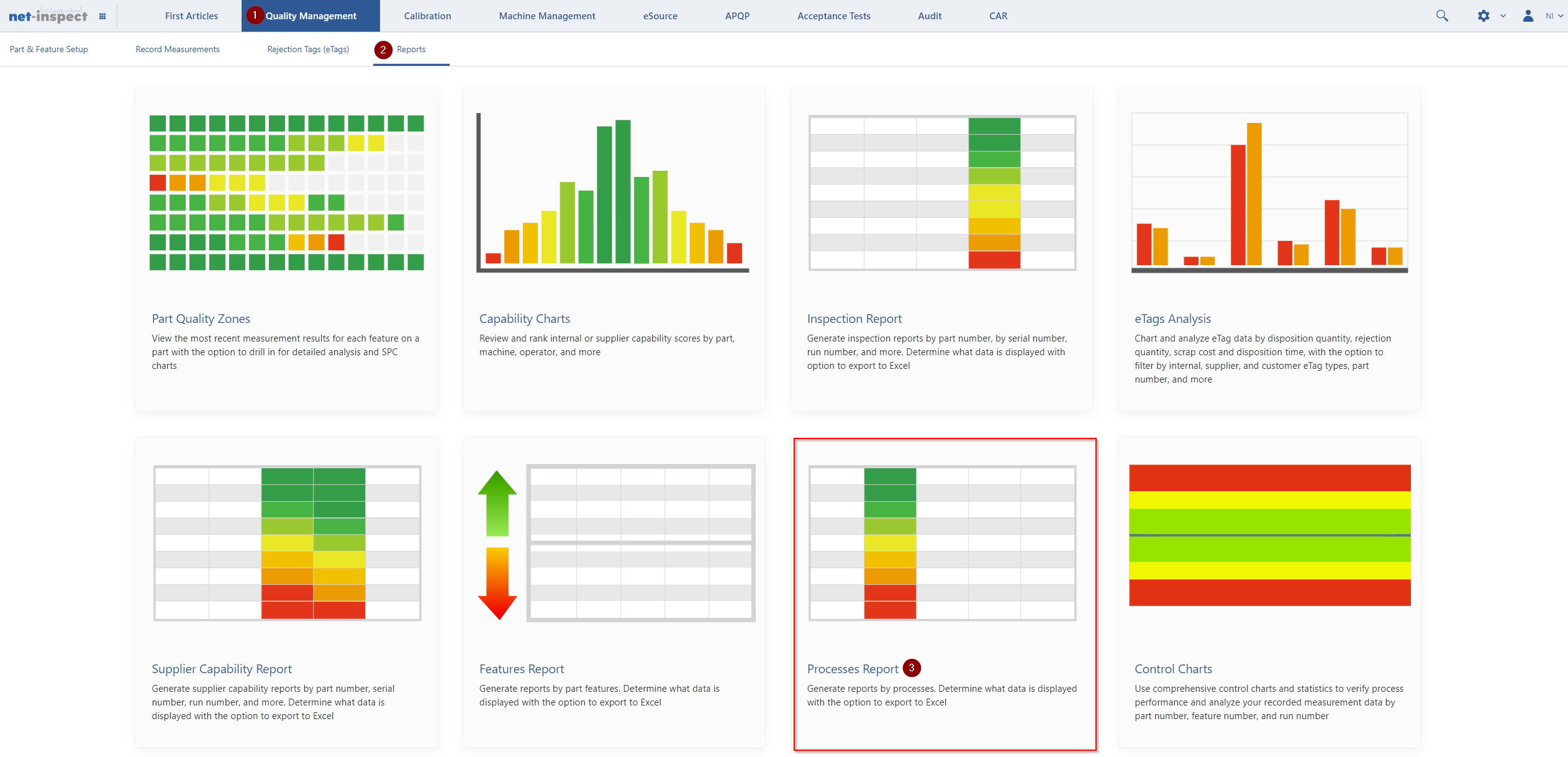The width and height of the screenshot is (1568, 757).
Task: Click Features Report arrows thumbnail
Action: tap(616, 543)
